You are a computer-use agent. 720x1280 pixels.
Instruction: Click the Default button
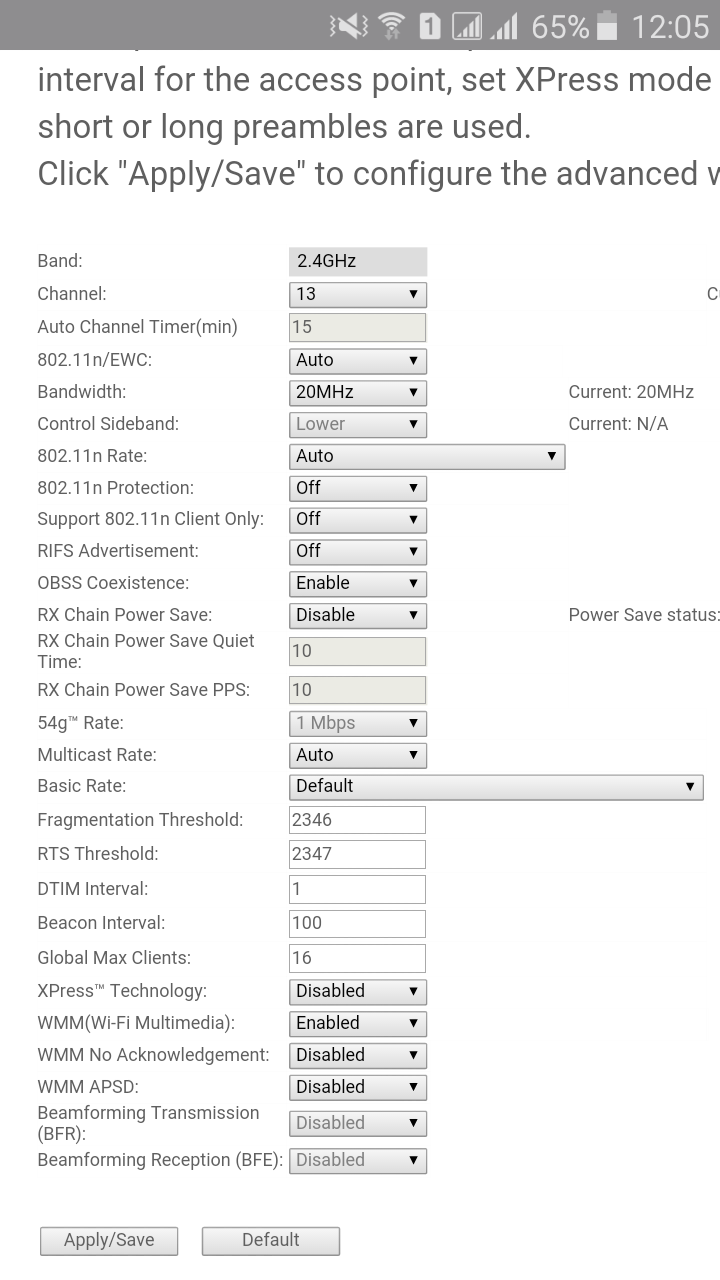click(271, 1240)
